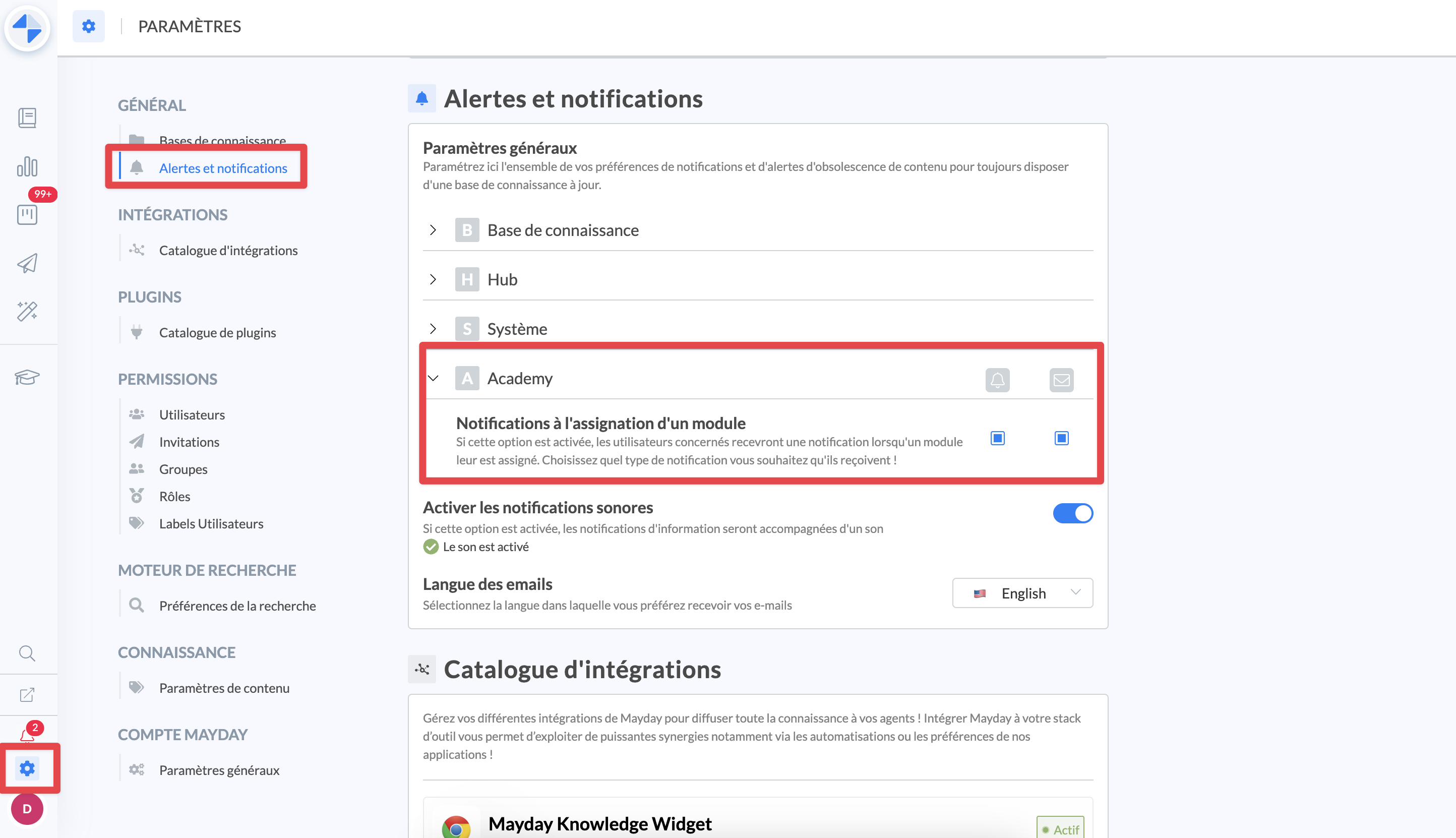Select Alertes et notifications in the menu
Image resolution: width=1456 pixels, height=838 pixels.
tap(223, 168)
